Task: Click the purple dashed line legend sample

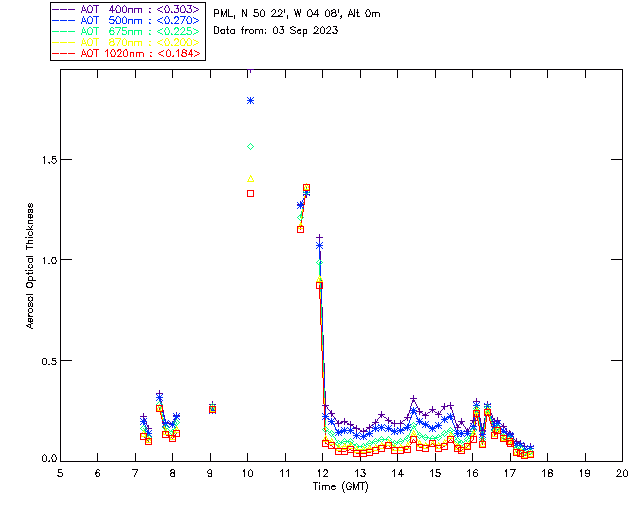Action: point(64,9)
